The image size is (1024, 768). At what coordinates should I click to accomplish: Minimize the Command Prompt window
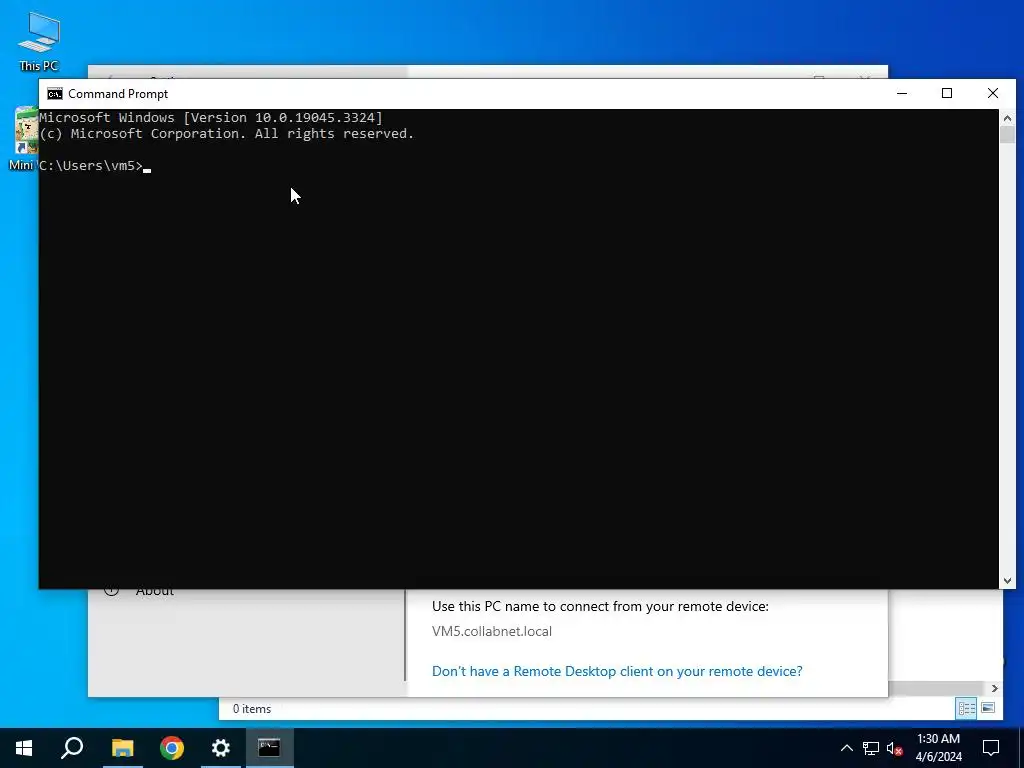click(x=902, y=93)
